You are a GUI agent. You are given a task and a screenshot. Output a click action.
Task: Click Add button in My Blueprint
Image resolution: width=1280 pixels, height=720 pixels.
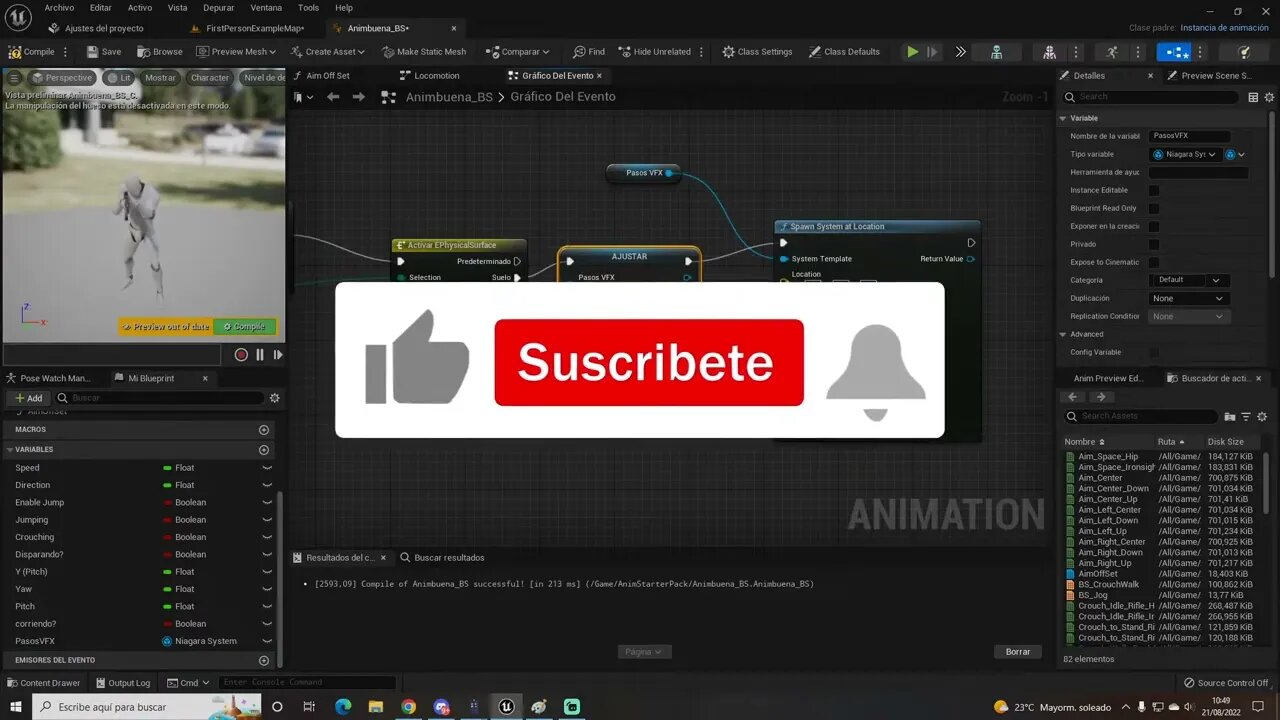[28, 398]
